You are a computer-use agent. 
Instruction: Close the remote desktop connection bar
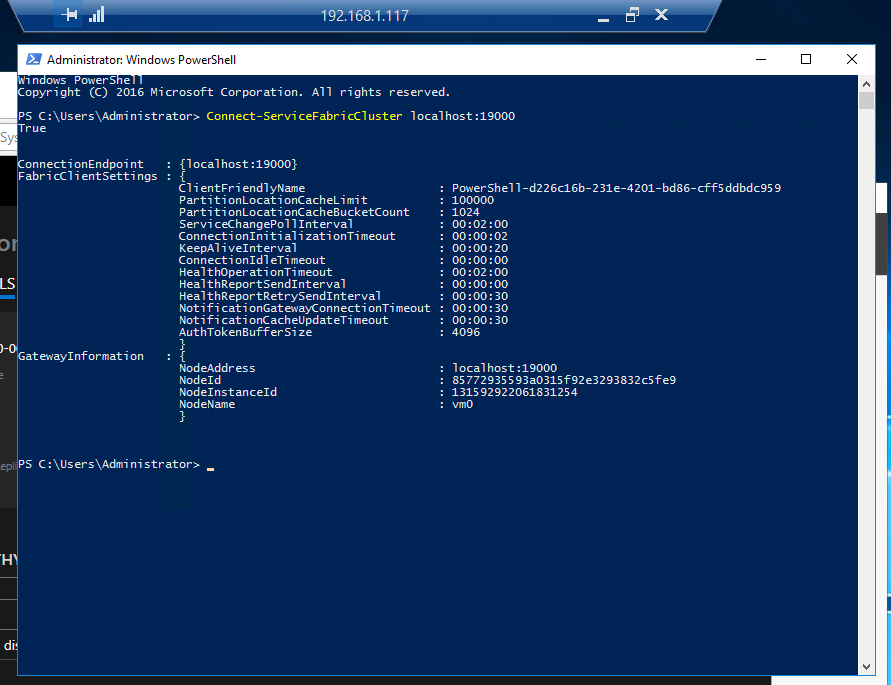(661, 15)
